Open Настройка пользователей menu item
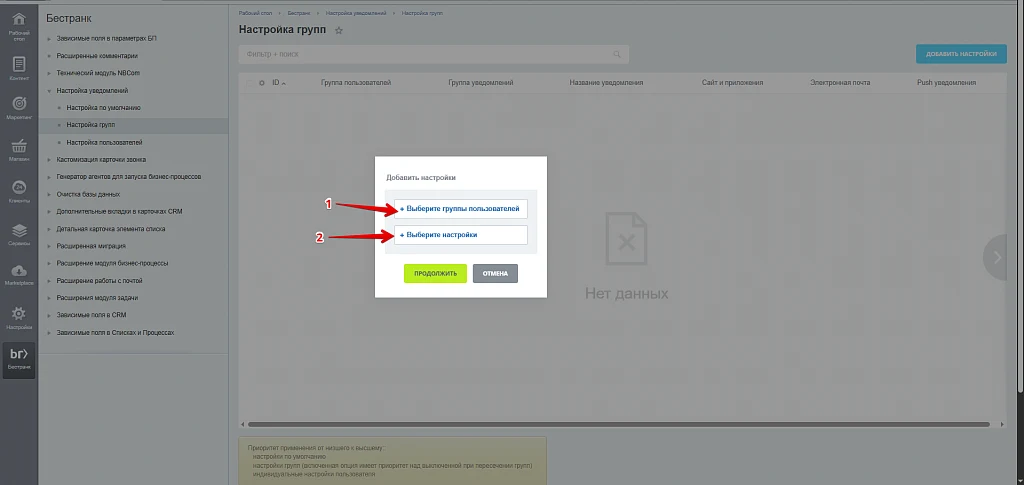The height and width of the screenshot is (485, 1024). [x=104, y=142]
